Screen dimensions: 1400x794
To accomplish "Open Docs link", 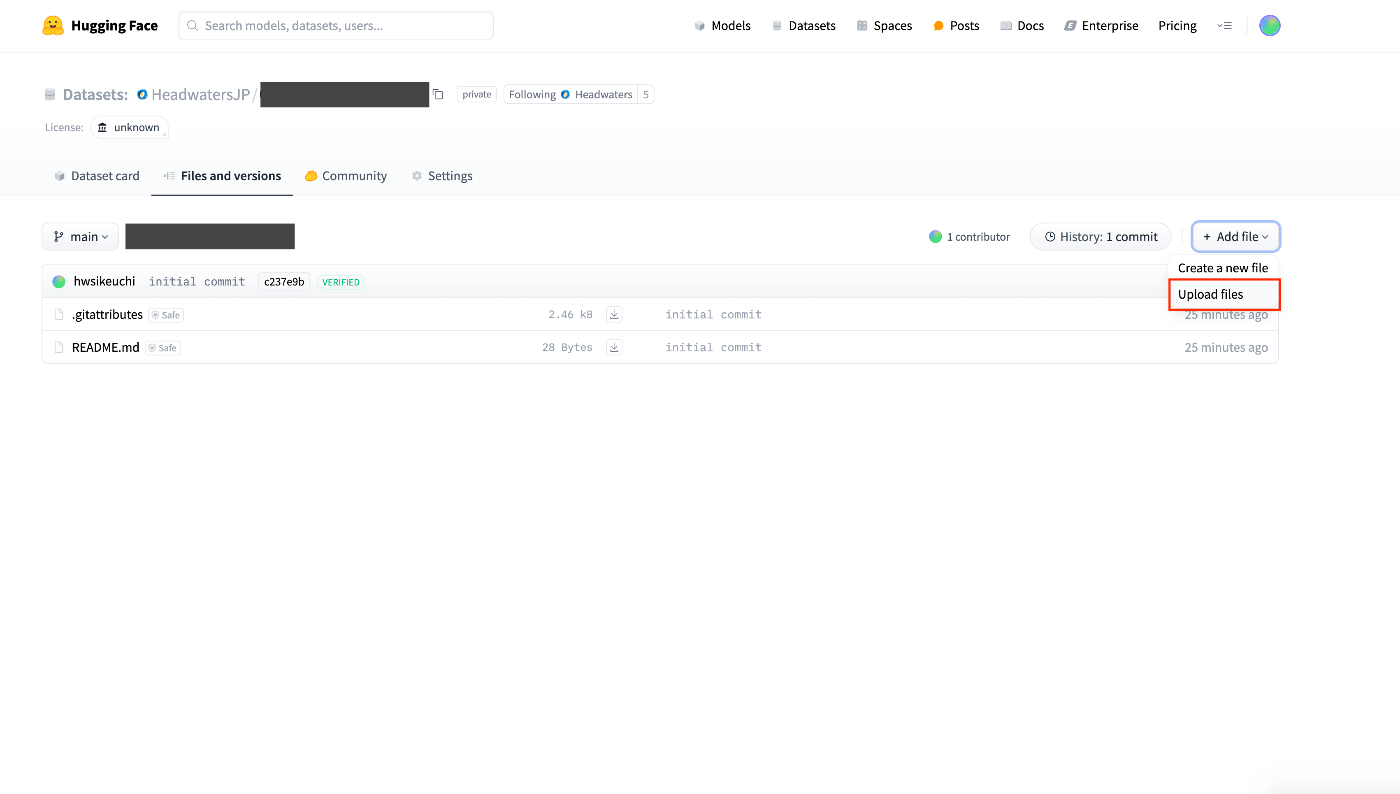I will 1022,26.
